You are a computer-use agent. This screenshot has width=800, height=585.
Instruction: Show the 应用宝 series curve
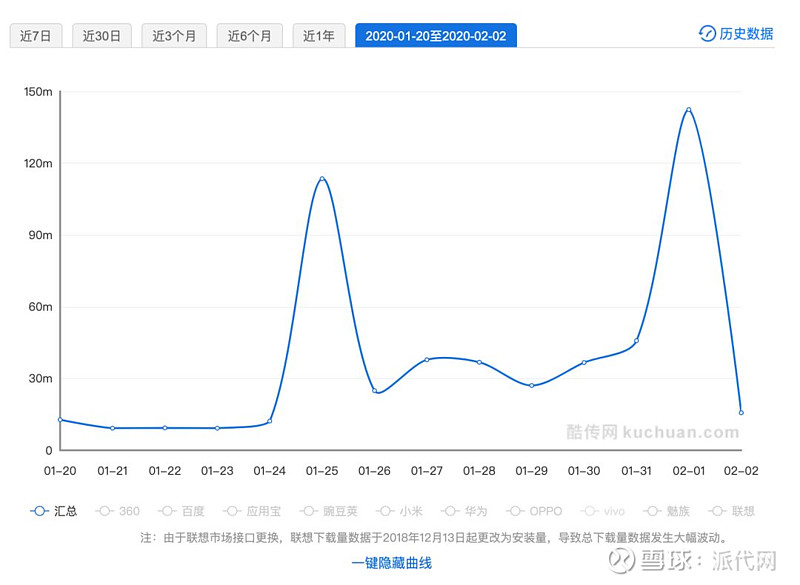pyautogui.click(x=252, y=511)
